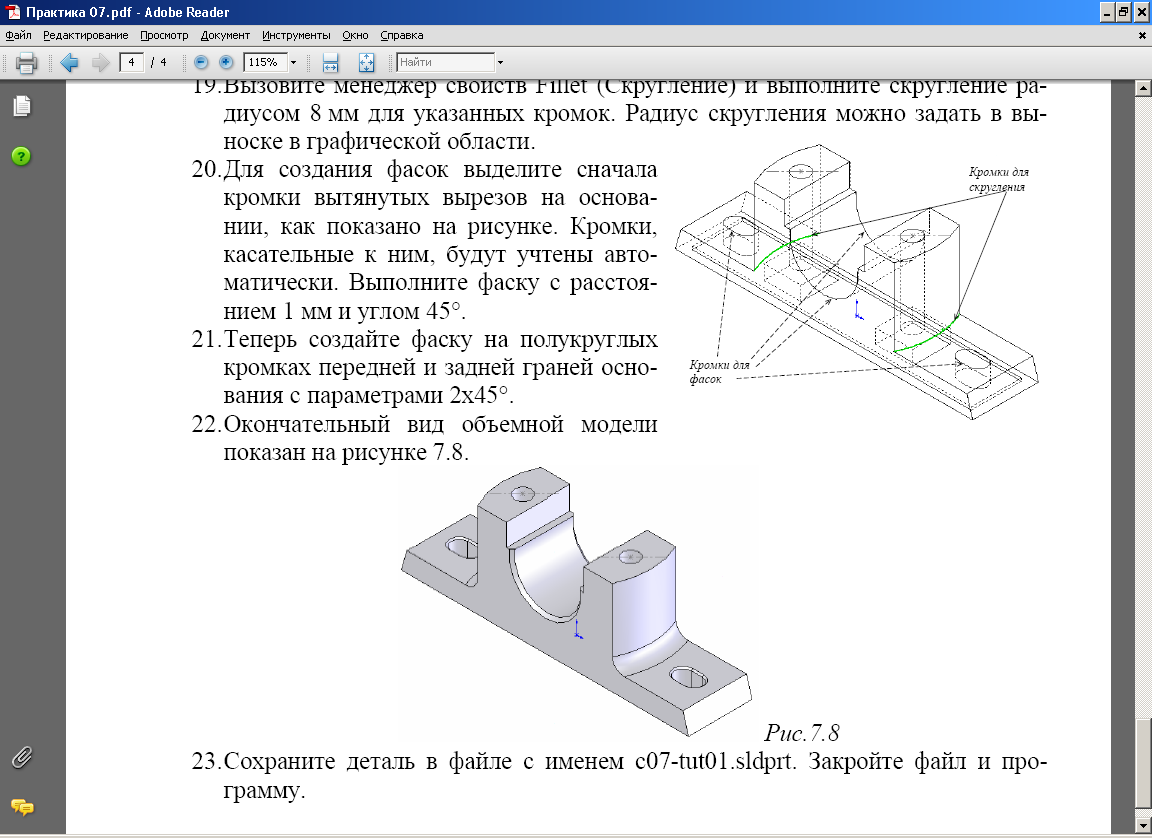Open the Инструменты menu
The image size is (1152, 838).
point(296,35)
